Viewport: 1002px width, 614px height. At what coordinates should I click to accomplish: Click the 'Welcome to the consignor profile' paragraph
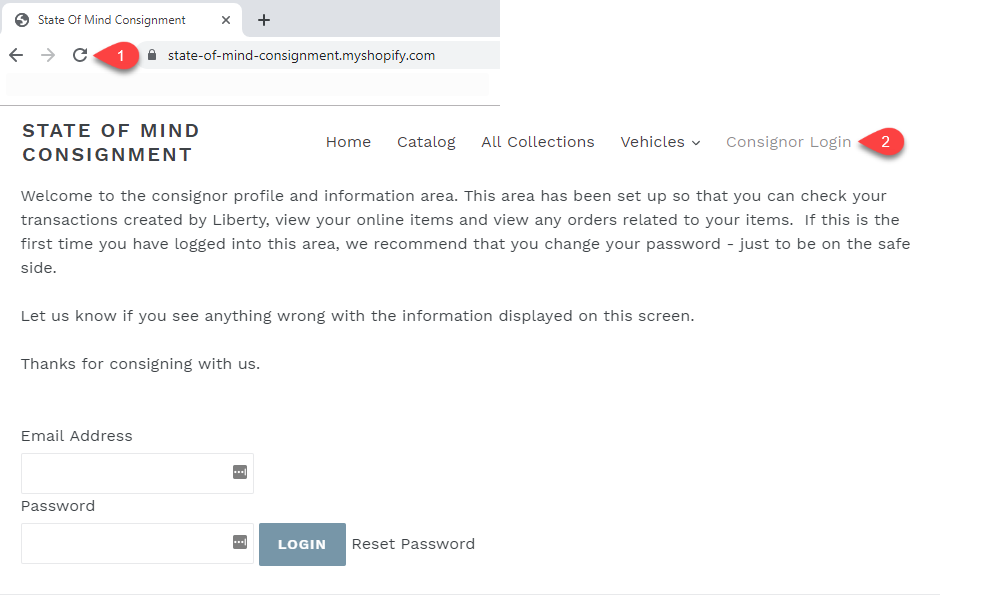(465, 232)
